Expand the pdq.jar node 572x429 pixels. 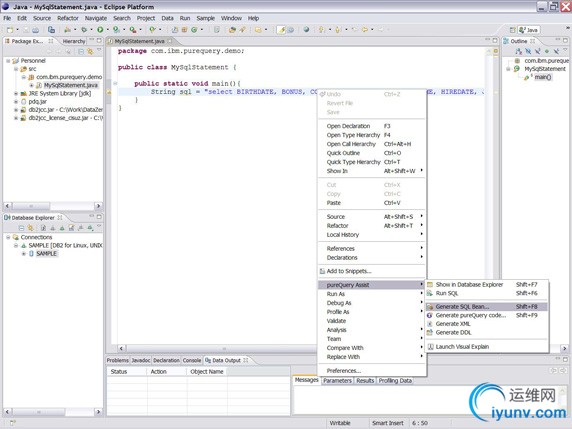16,101
